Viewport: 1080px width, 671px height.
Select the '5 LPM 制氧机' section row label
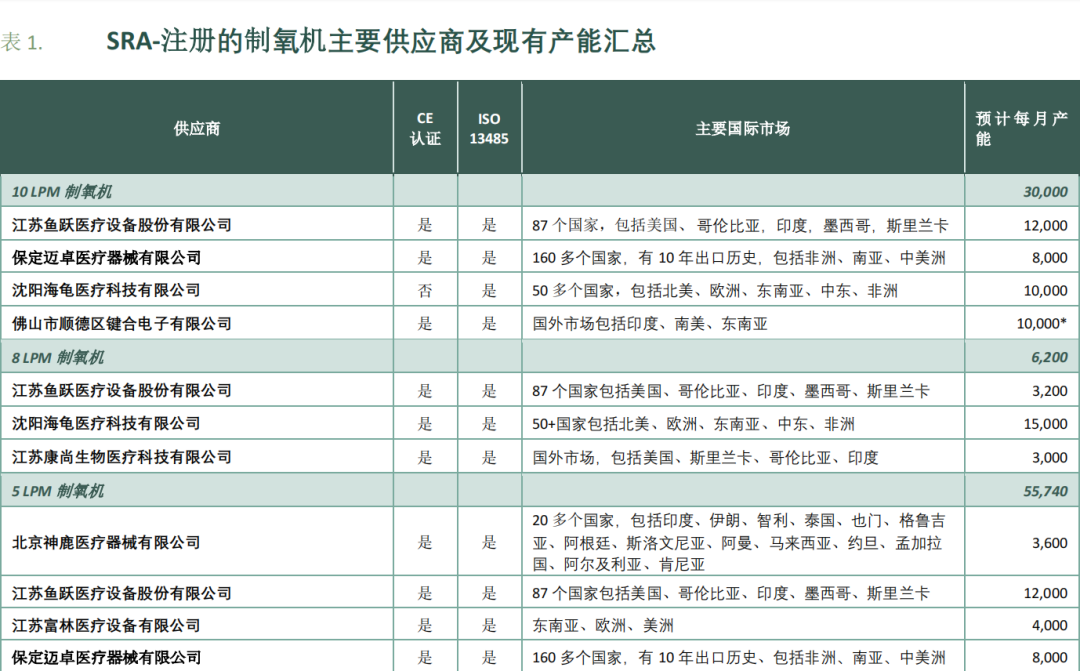click(x=58, y=491)
